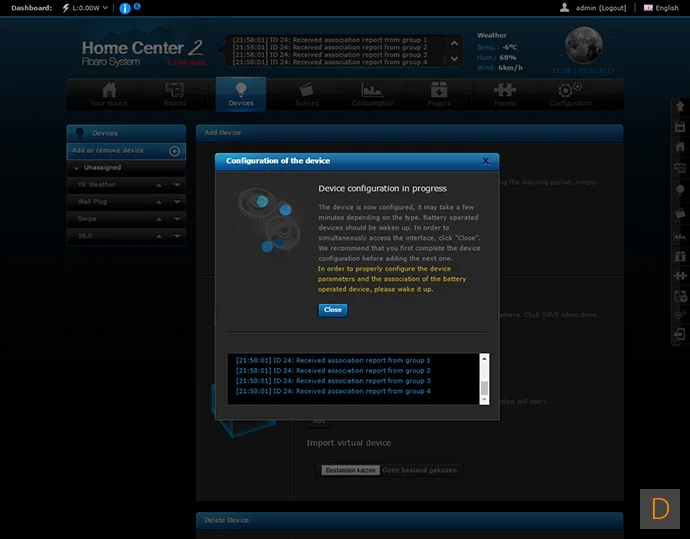
Task: Click the Delete Device panel header
Action: click(x=409, y=521)
